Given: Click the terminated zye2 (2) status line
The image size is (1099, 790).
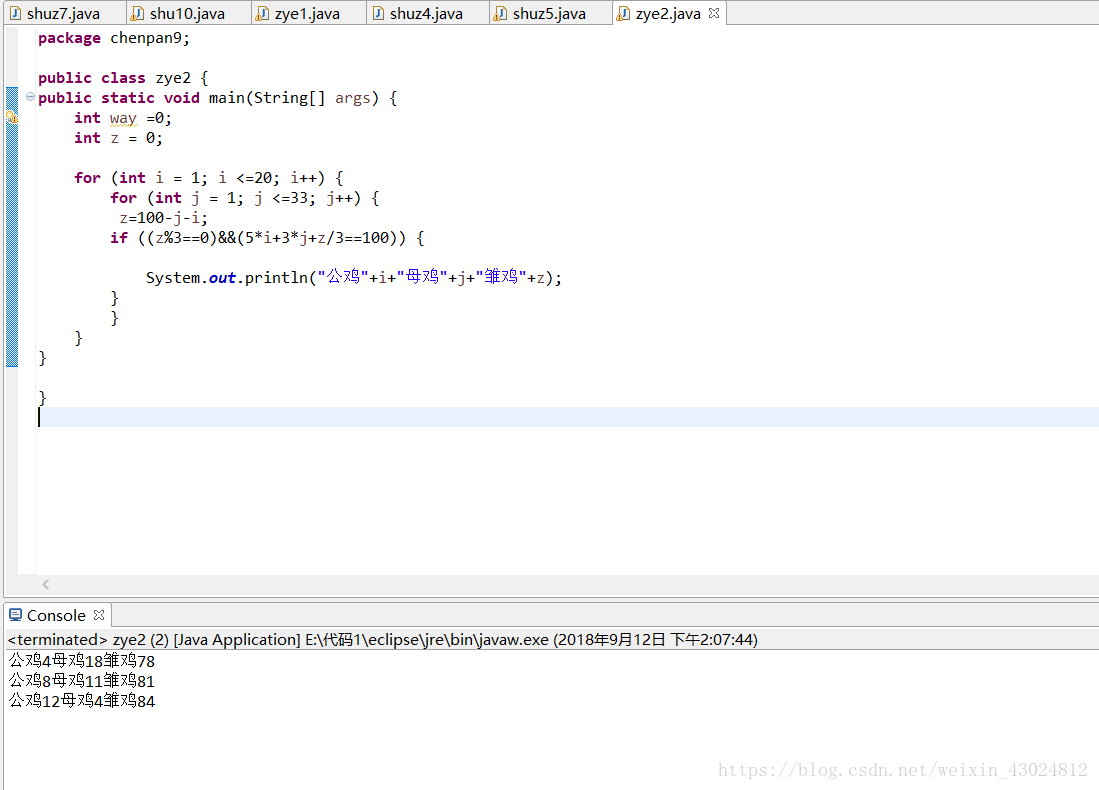Looking at the screenshot, I should [383, 639].
